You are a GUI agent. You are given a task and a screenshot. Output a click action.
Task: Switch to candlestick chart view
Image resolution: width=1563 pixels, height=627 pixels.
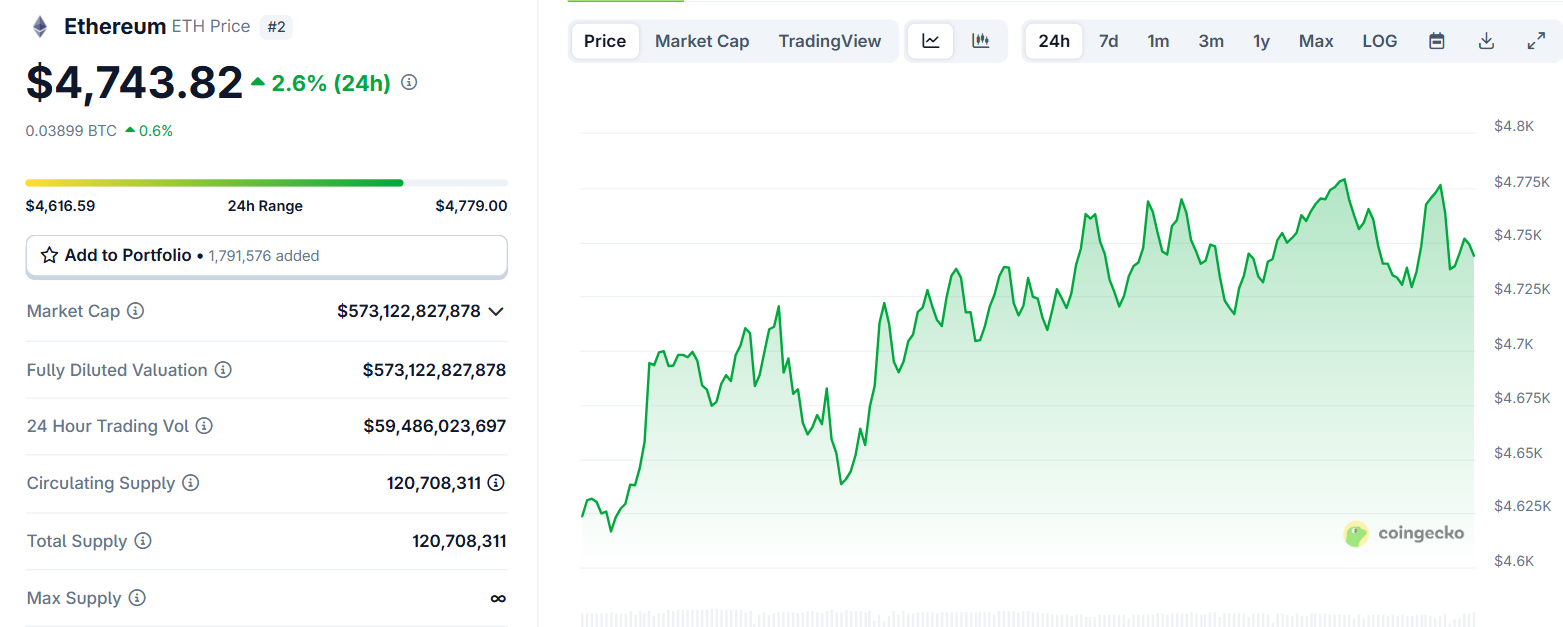point(980,41)
